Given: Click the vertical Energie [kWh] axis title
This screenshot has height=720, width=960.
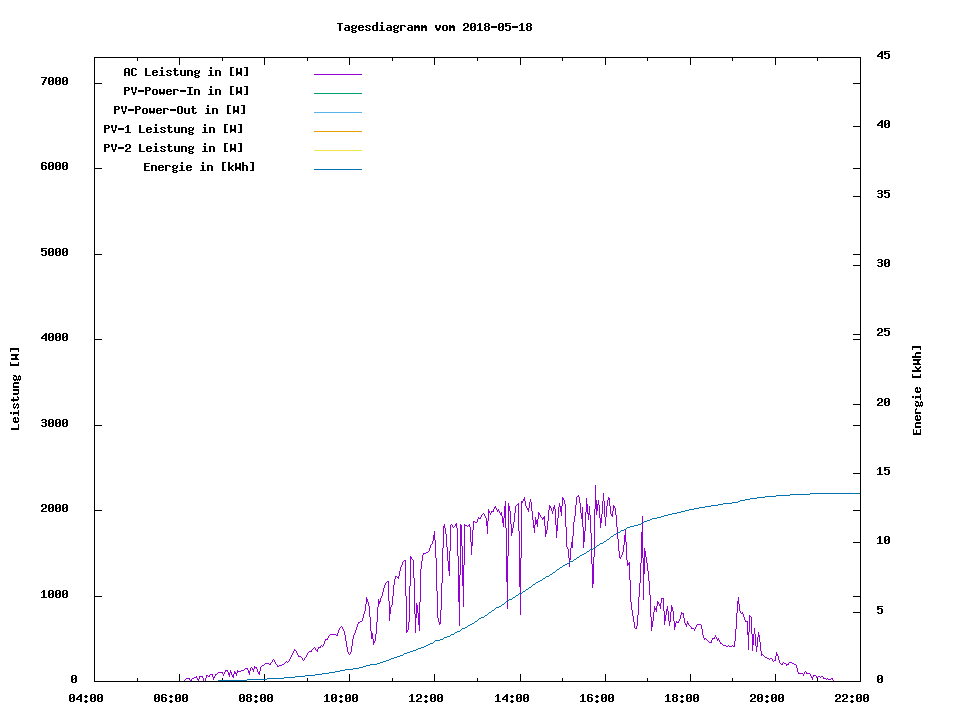Looking at the screenshot, I should (917, 390).
